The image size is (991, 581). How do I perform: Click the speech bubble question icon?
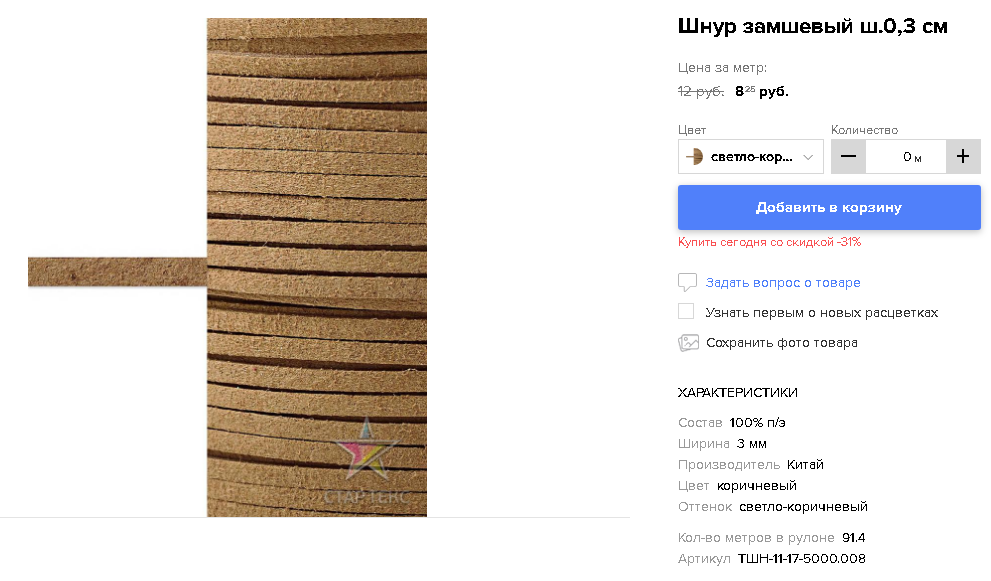click(x=687, y=282)
